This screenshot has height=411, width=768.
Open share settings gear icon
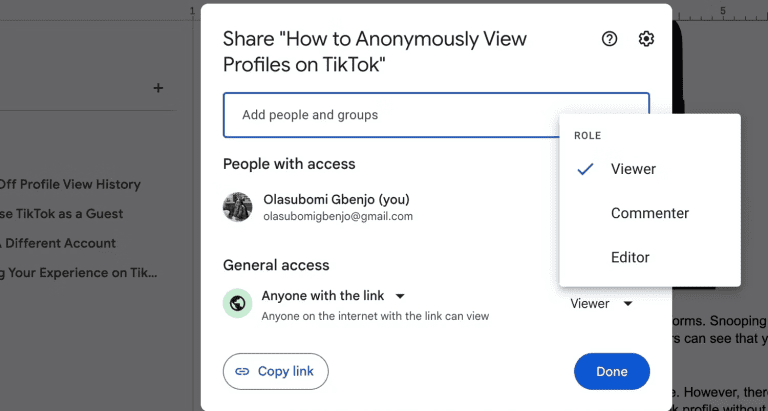646,39
